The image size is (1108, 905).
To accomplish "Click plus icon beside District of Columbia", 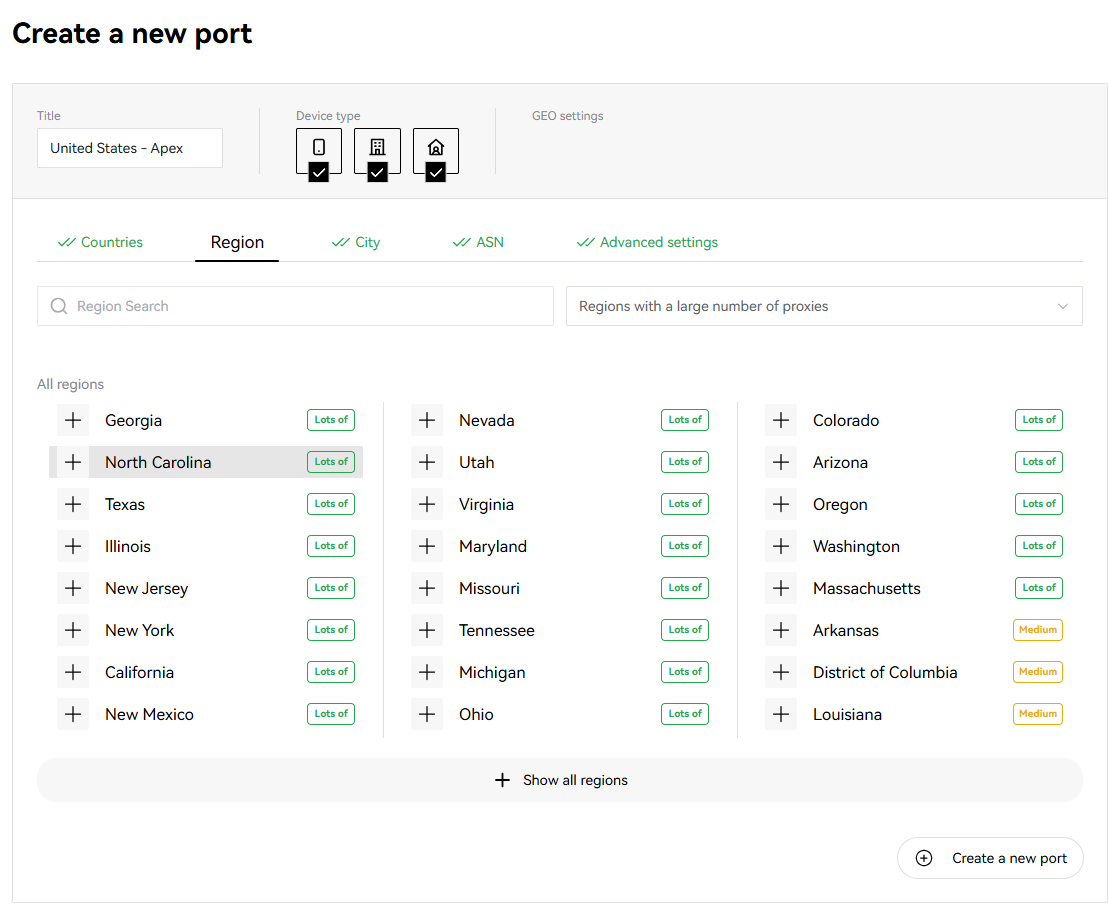I will tap(781, 673).
